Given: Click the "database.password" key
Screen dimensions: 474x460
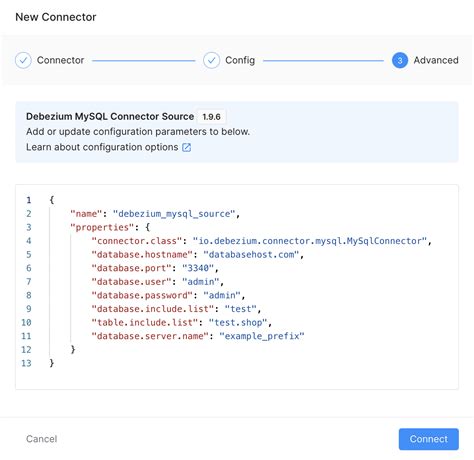Looking at the screenshot, I should click(x=142, y=295).
